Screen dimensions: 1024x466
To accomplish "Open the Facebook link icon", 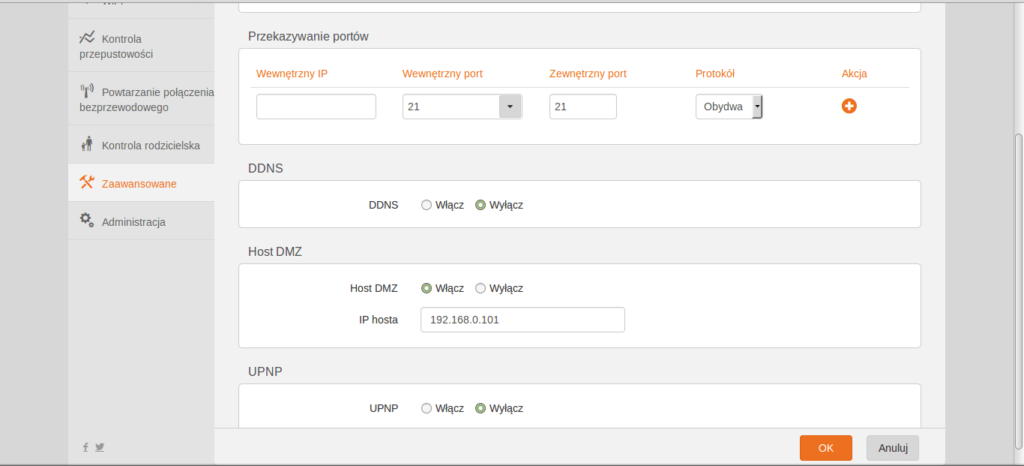I will [x=86, y=447].
